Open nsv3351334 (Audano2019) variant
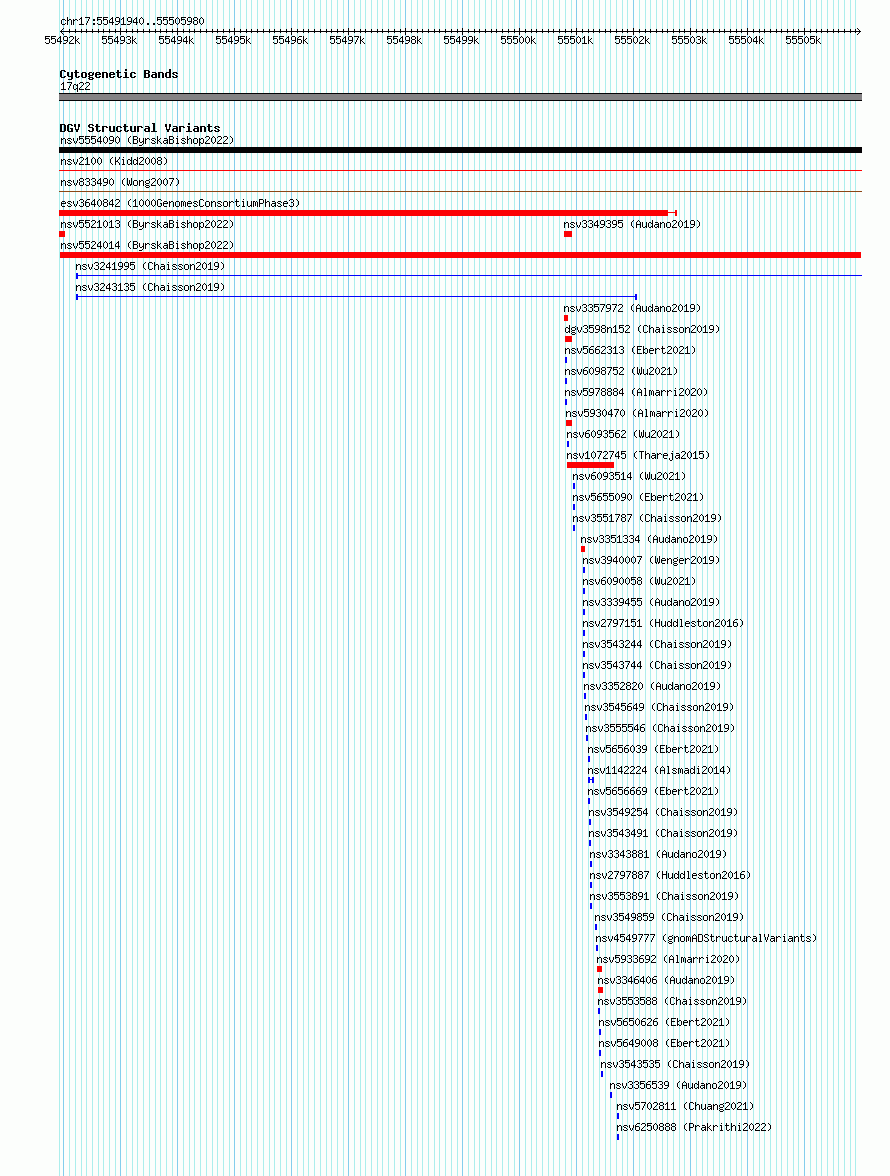Image resolution: width=890 pixels, height=1176 pixels. 649,539
